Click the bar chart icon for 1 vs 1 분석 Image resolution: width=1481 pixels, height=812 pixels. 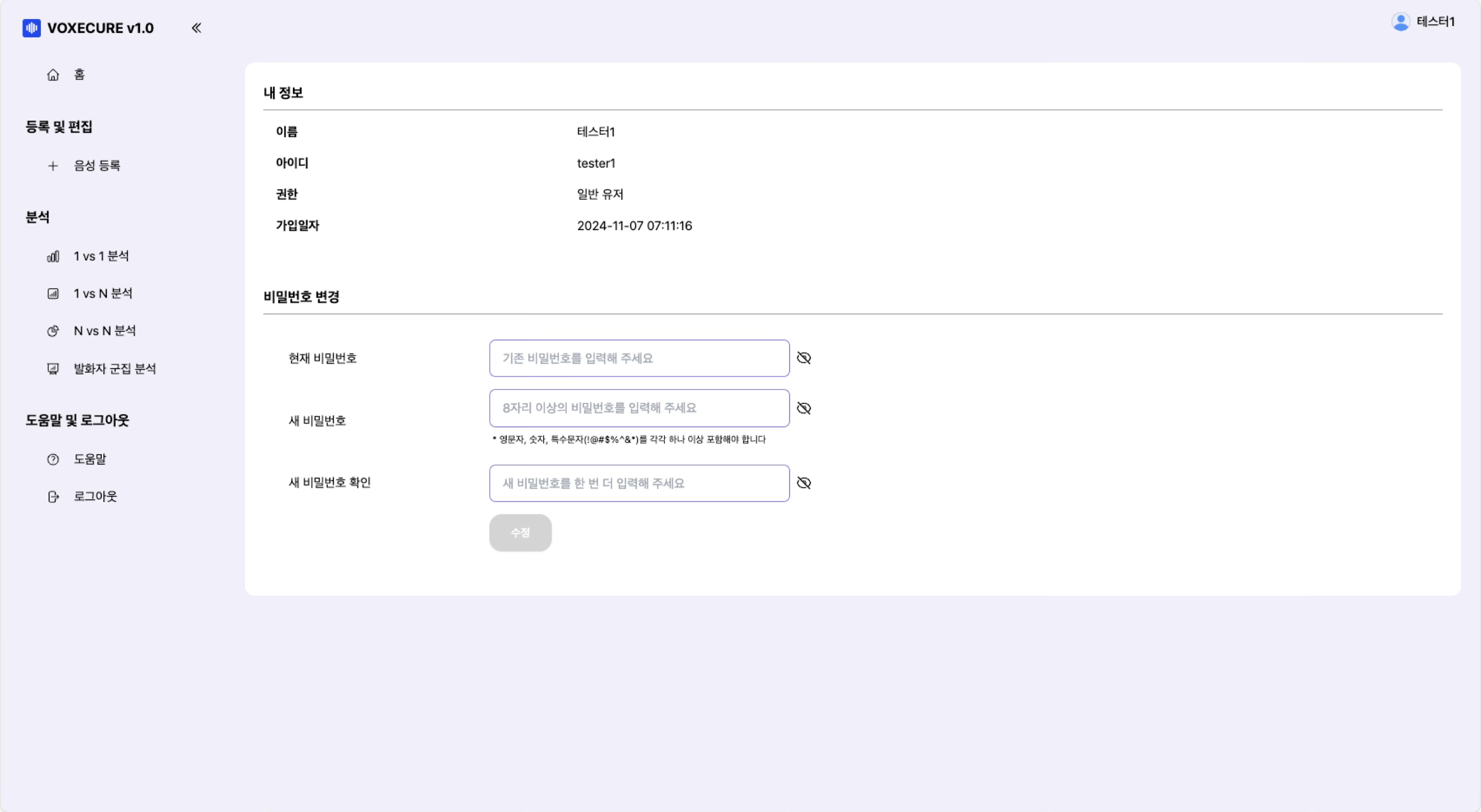(x=53, y=256)
